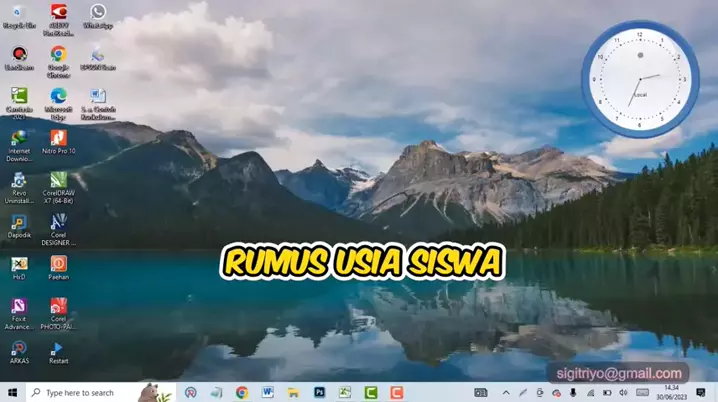Screen dimensions: 718x402
Task: Select the Paehan desktop icon
Action: click(58, 264)
